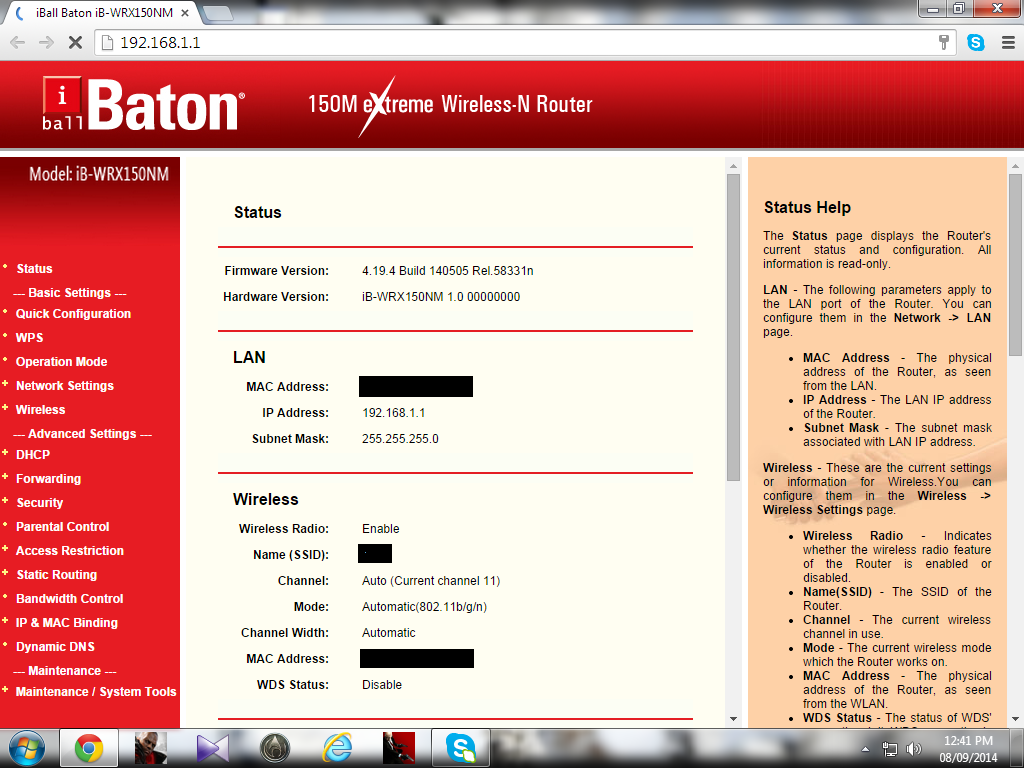Click the key icon in the address bar
Viewport: 1024px width, 768px height.
[944, 43]
